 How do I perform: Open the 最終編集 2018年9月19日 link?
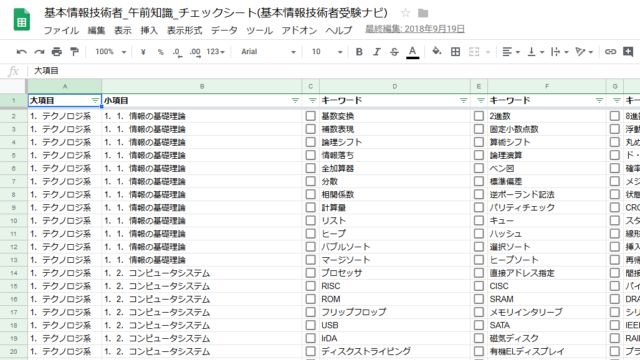click(415, 29)
